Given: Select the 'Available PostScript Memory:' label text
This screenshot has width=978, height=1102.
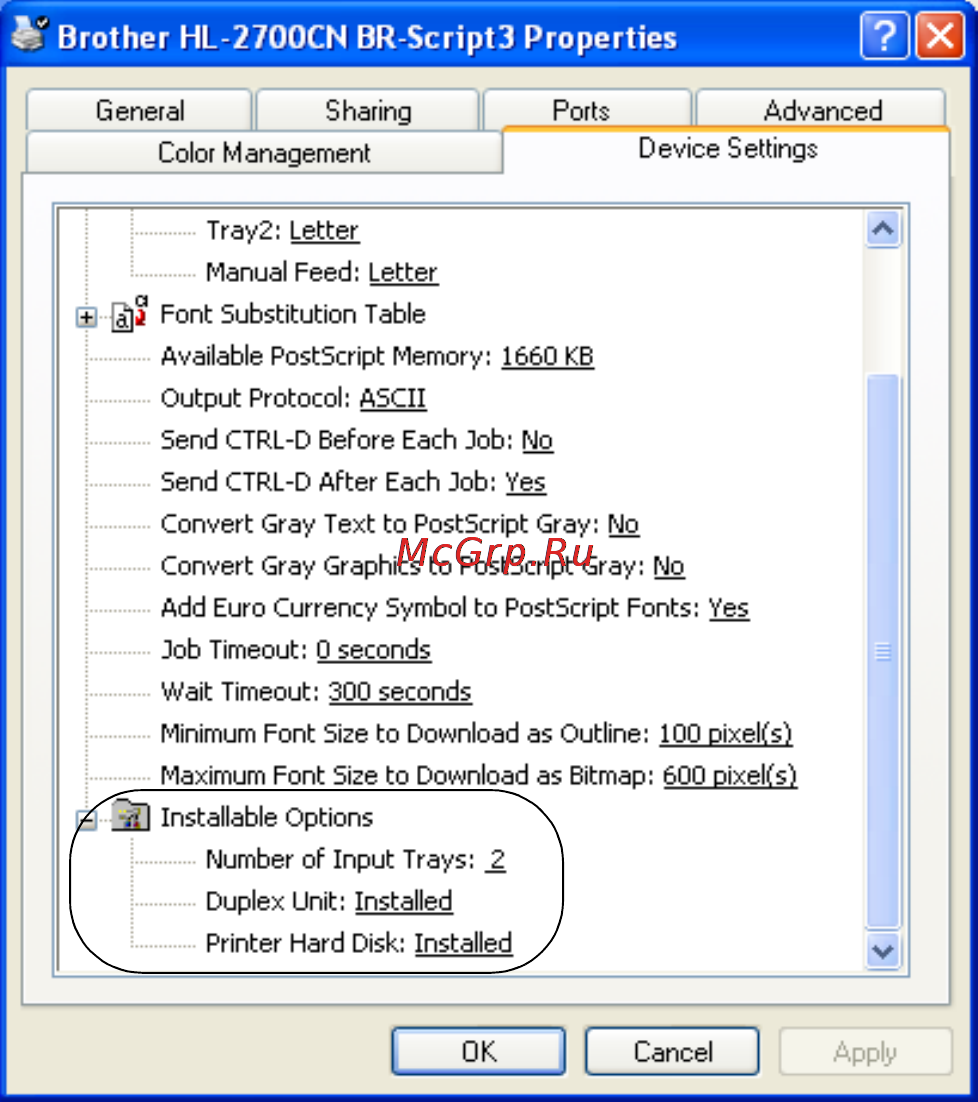Looking at the screenshot, I should [x=327, y=356].
